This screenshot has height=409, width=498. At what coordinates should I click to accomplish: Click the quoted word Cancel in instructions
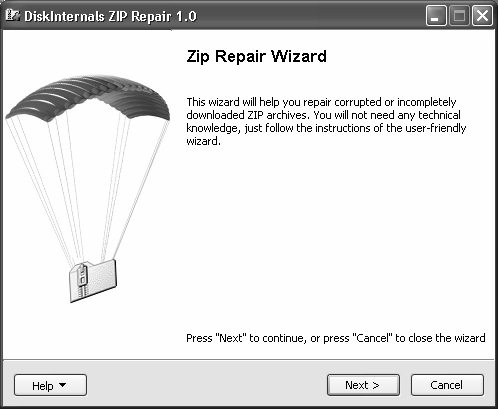pos(372,338)
